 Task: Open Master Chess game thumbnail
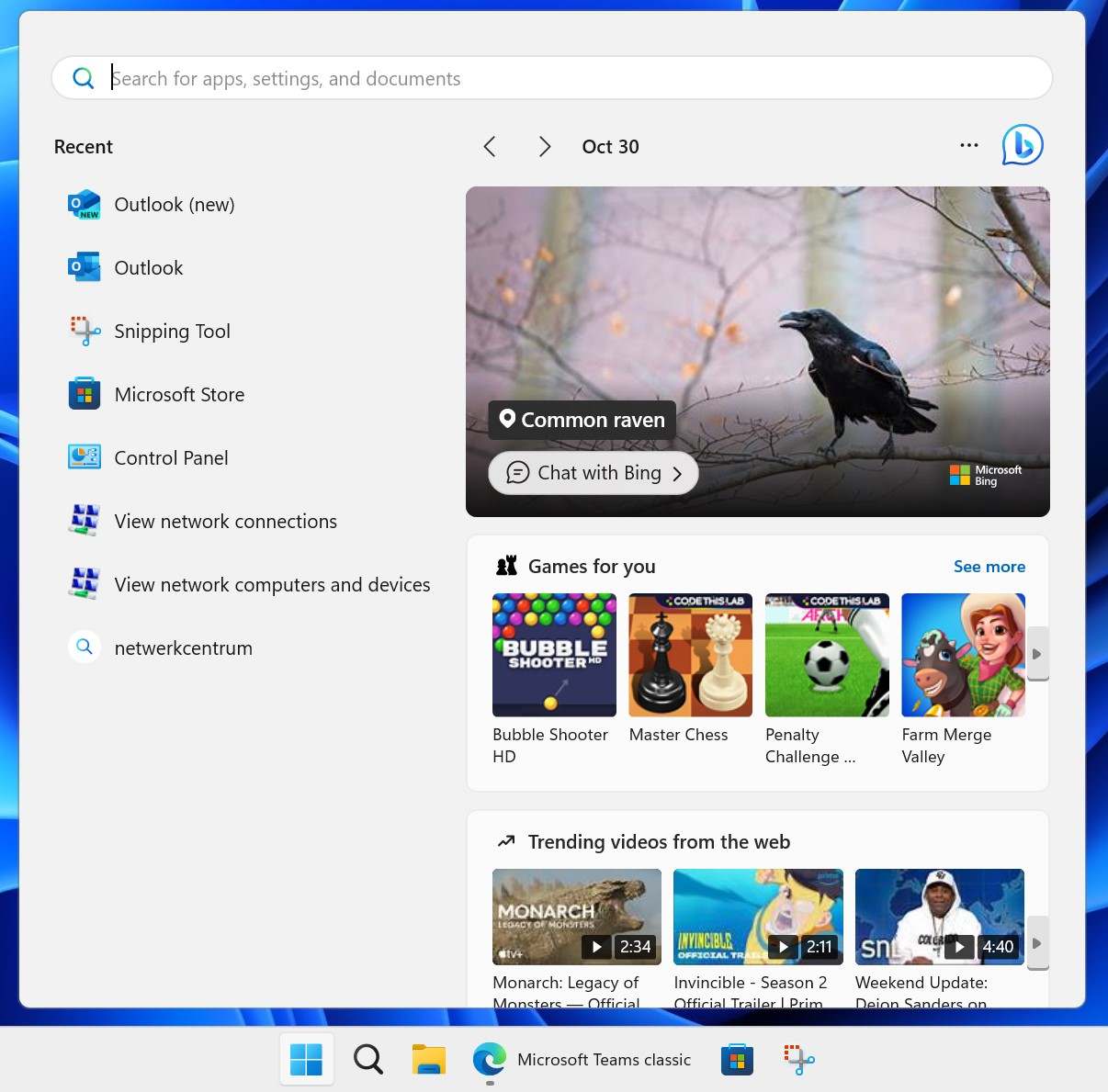click(691, 655)
